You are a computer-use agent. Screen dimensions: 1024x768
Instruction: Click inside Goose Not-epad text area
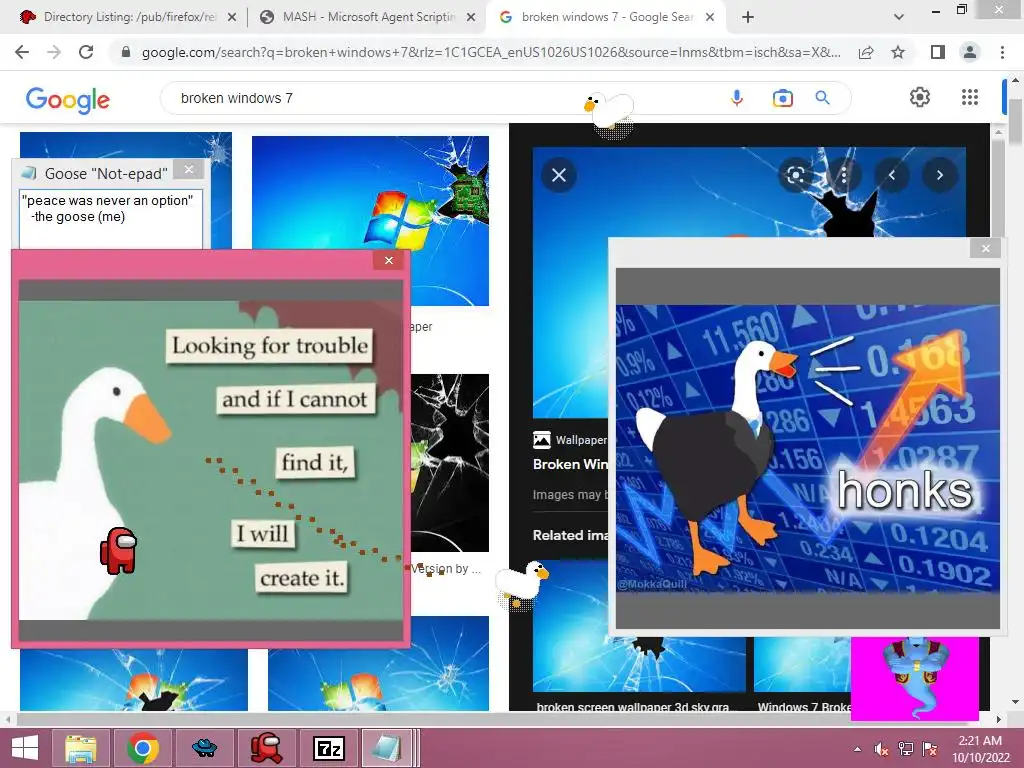[x=110, y=219]
